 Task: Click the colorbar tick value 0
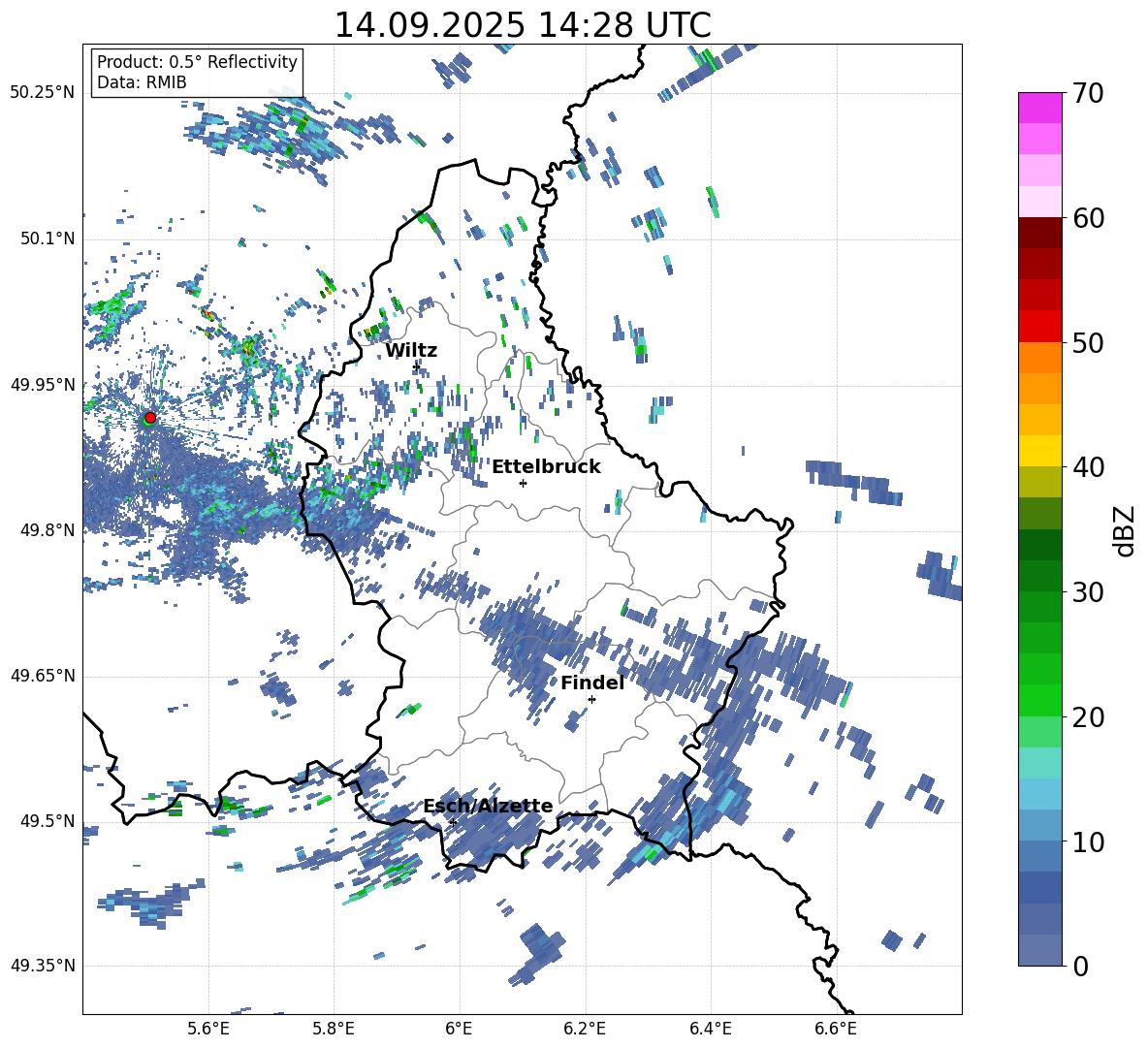[1080, 966]
